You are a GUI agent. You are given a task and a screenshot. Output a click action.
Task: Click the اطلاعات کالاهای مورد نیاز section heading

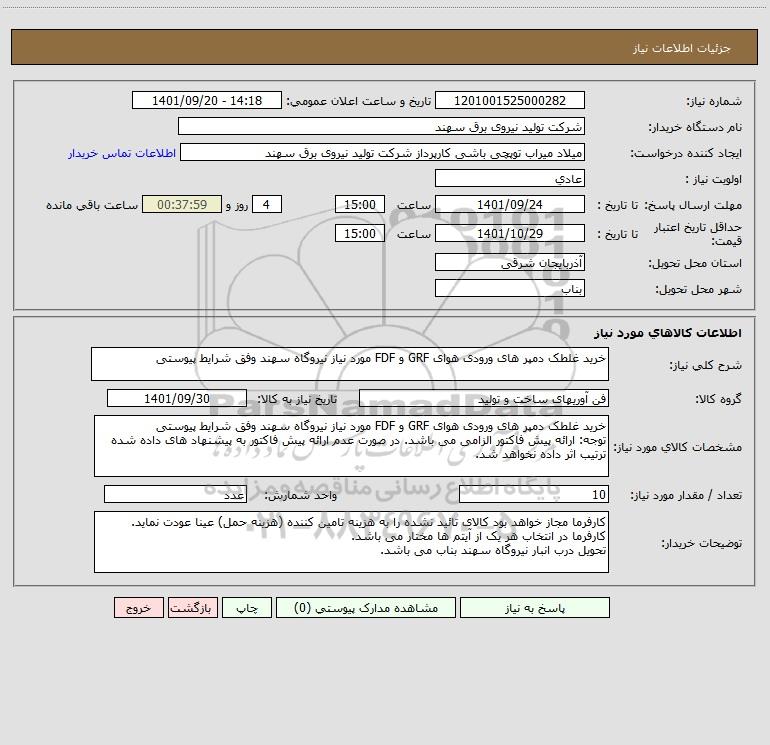coord(667,333)
